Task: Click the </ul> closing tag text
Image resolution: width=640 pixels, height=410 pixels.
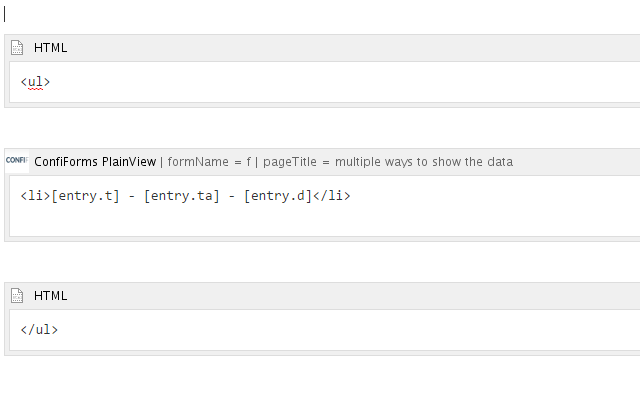Action: 39,330
